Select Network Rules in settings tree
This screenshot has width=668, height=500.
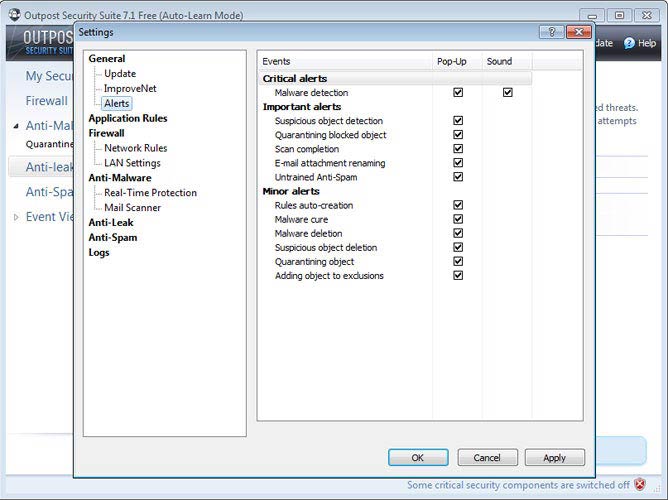(x=135, y=148)
